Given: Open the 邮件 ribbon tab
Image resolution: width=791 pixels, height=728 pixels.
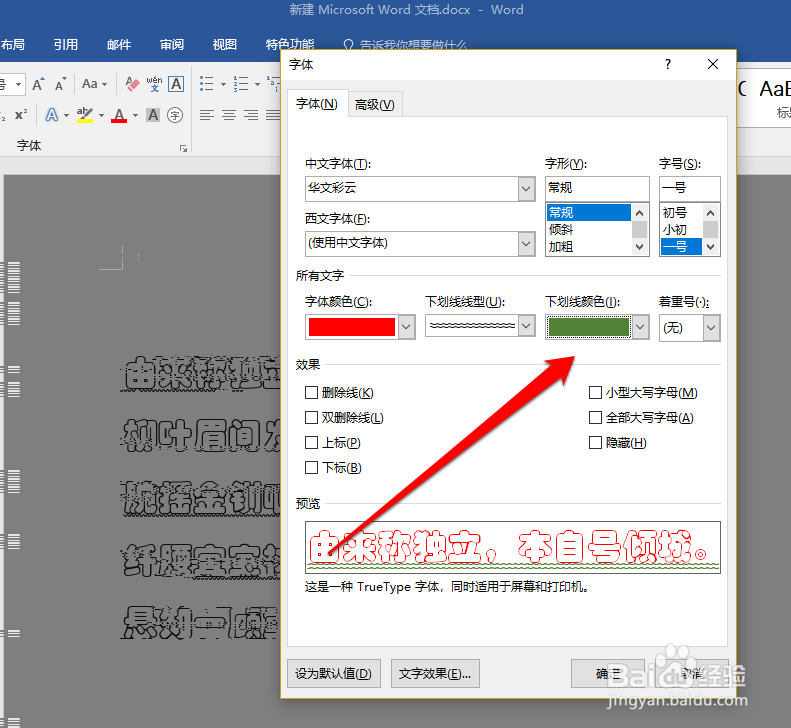Looking at the screenshot, I should (x=119, y=44).
